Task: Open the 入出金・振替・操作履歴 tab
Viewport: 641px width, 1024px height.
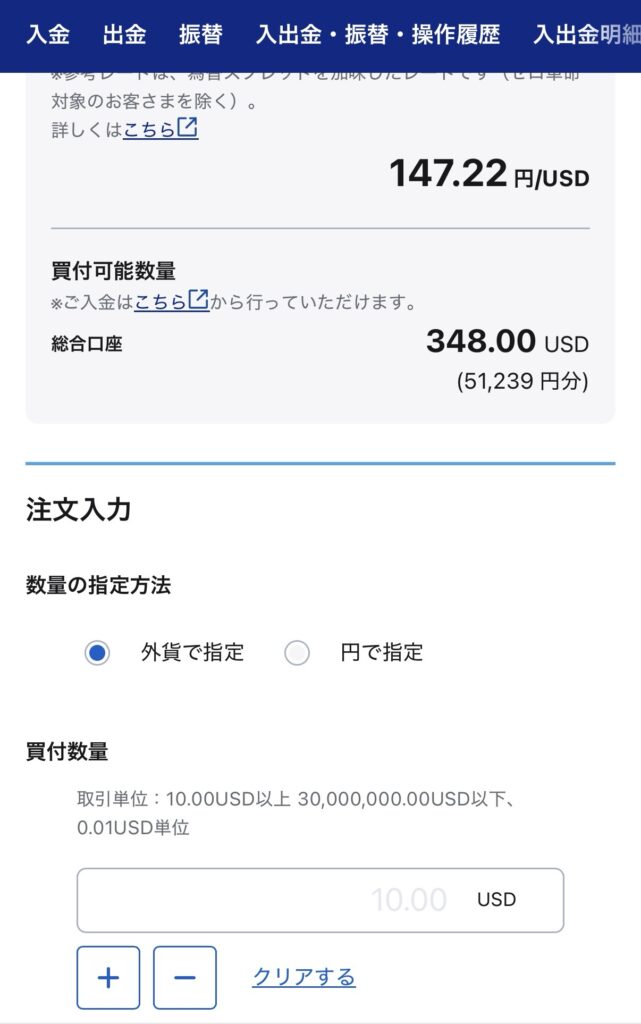Action: (378, 34)
